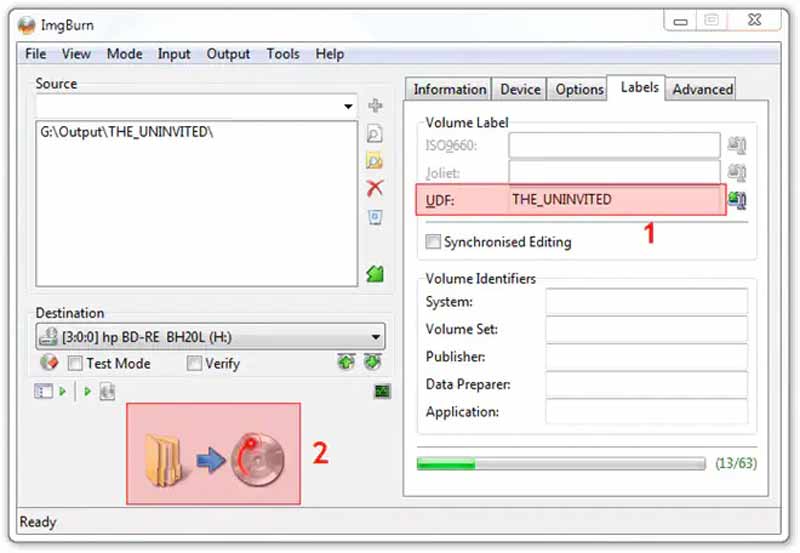The width and height of the screenshot is (800, 553).
Task: Click the Publisher text field
Action: [646, 357]
